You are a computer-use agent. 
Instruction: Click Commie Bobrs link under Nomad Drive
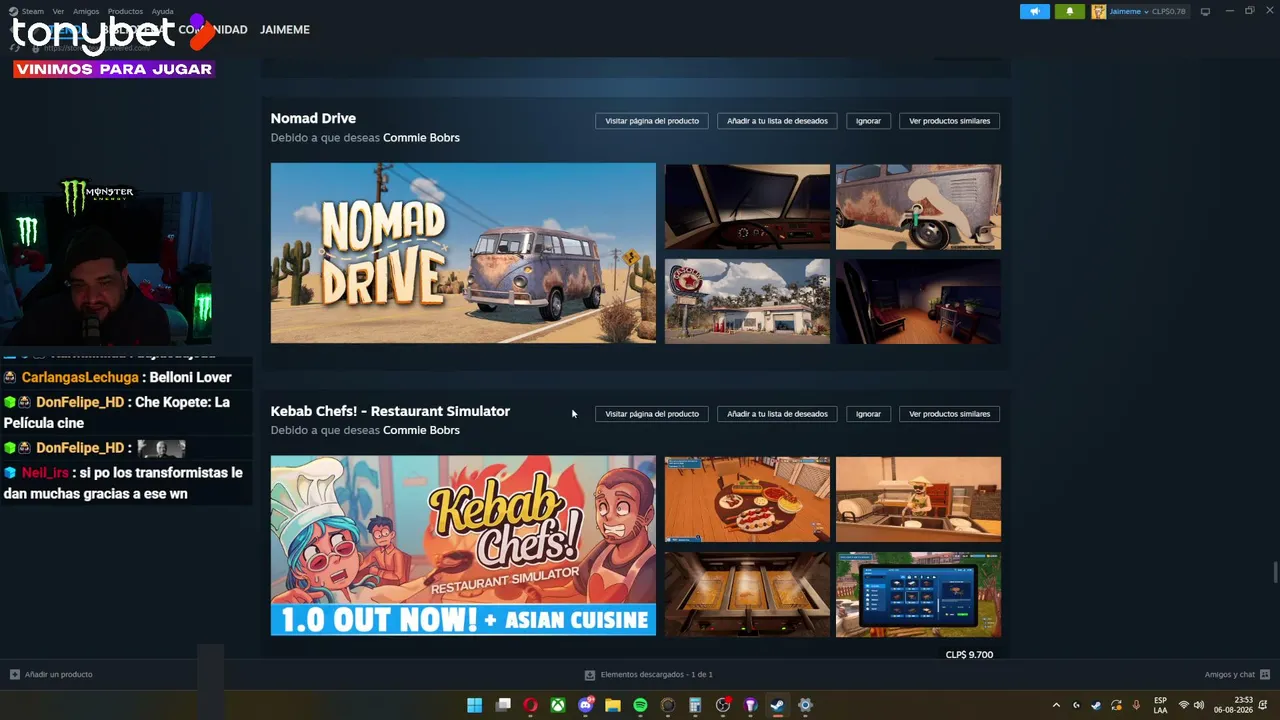click(421, 138)
